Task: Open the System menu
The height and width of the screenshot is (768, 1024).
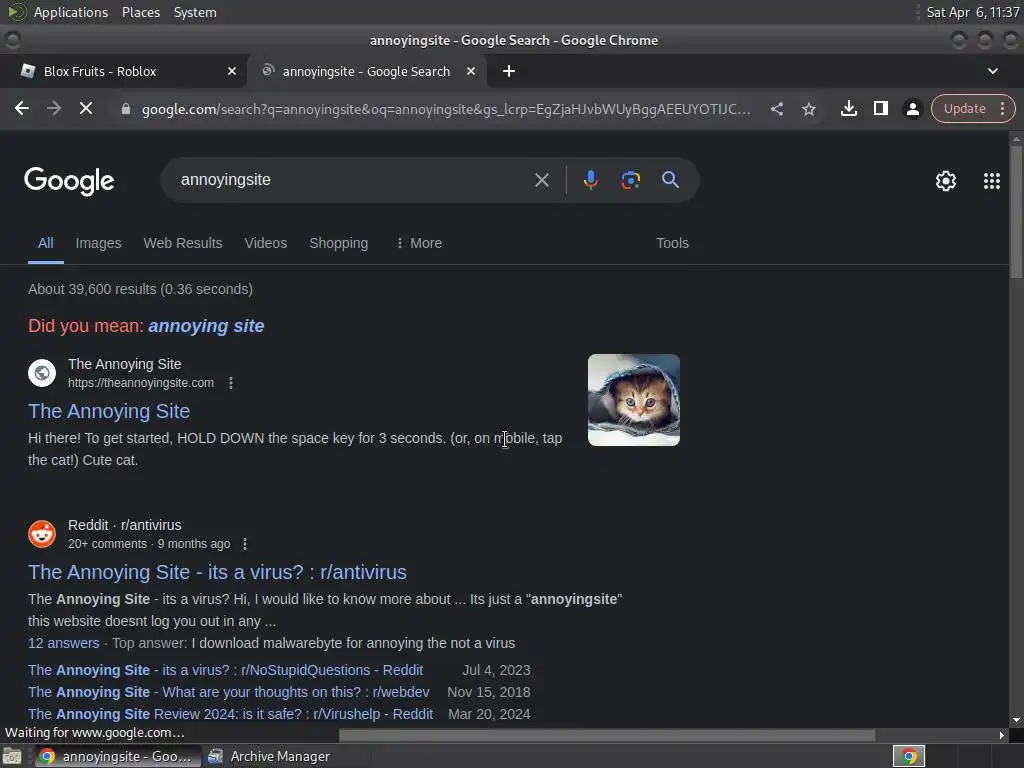Action: point(195,12)
